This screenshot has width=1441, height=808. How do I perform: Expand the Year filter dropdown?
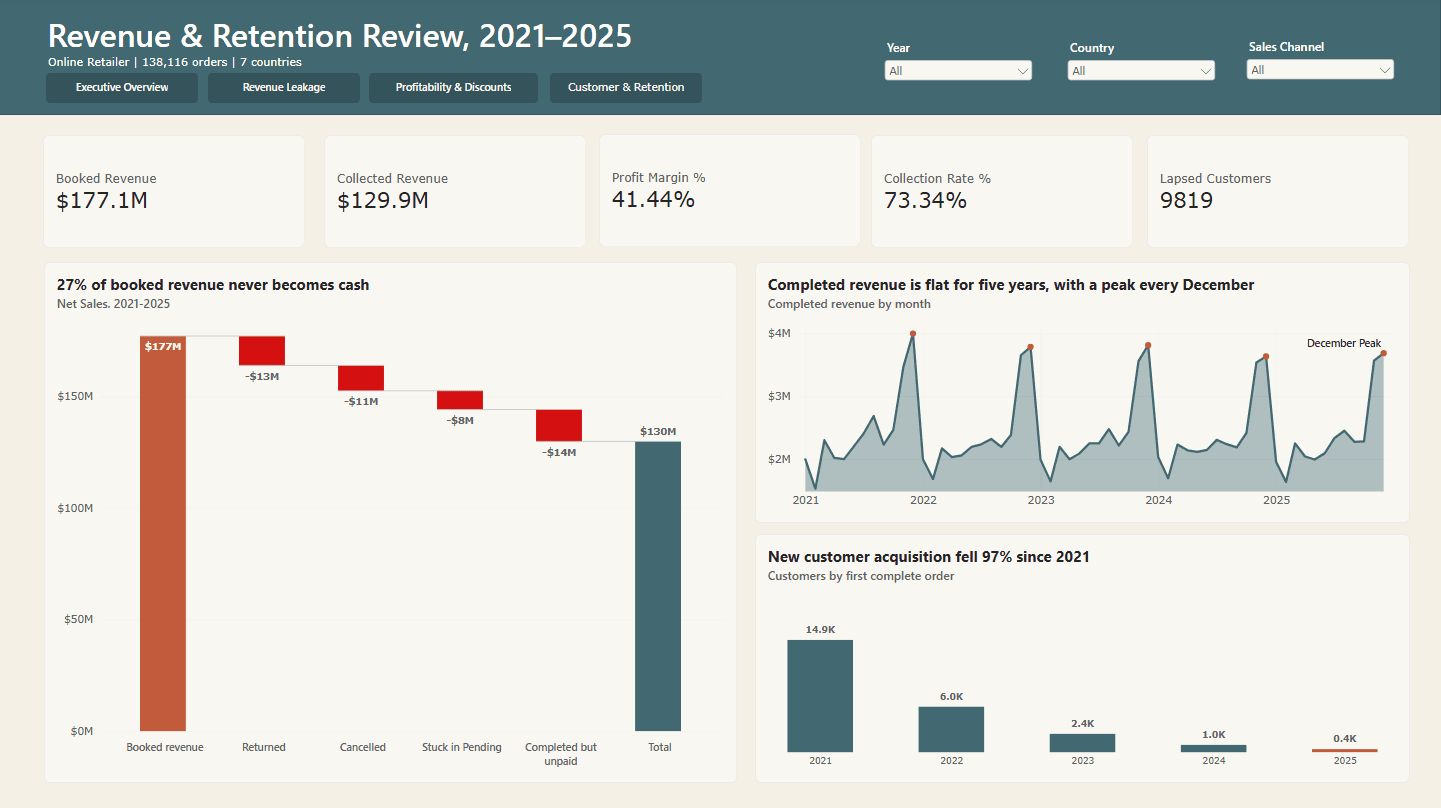pyautogui.click(x=958, y=71)
